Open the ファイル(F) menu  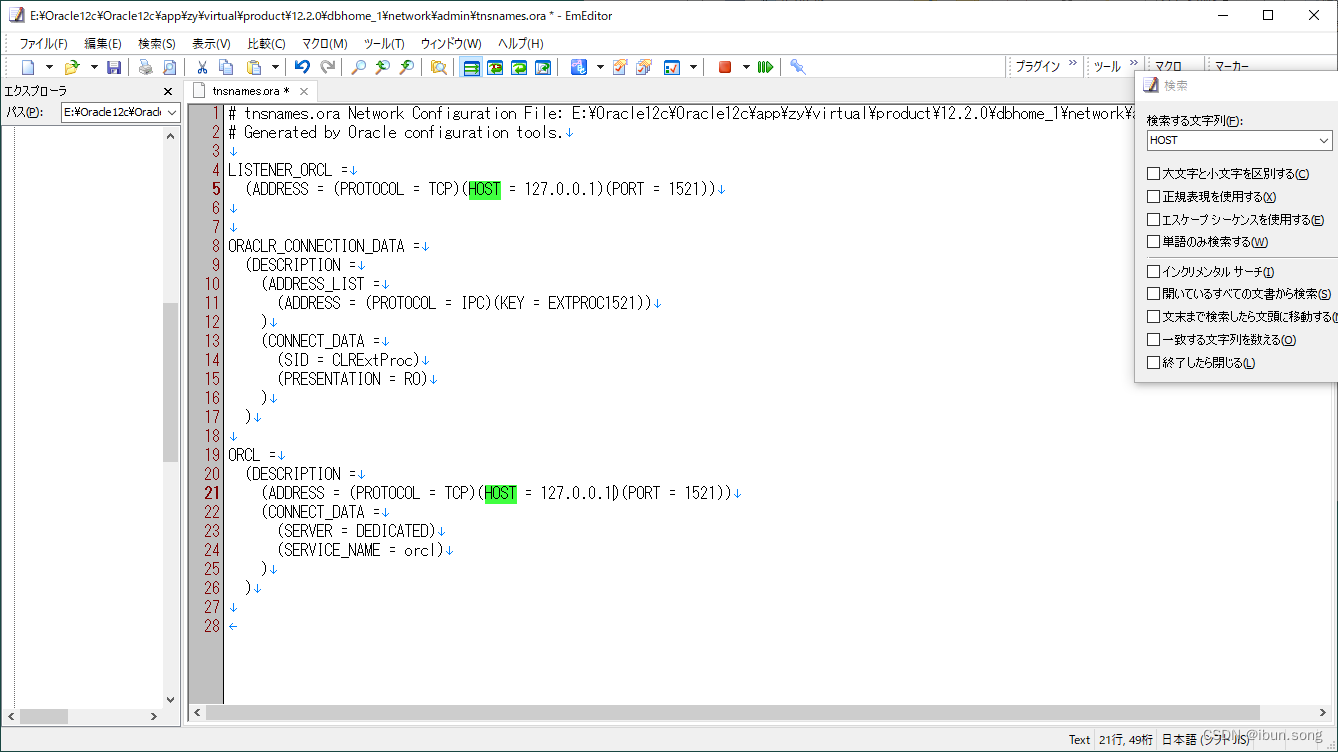click(43, 43)
